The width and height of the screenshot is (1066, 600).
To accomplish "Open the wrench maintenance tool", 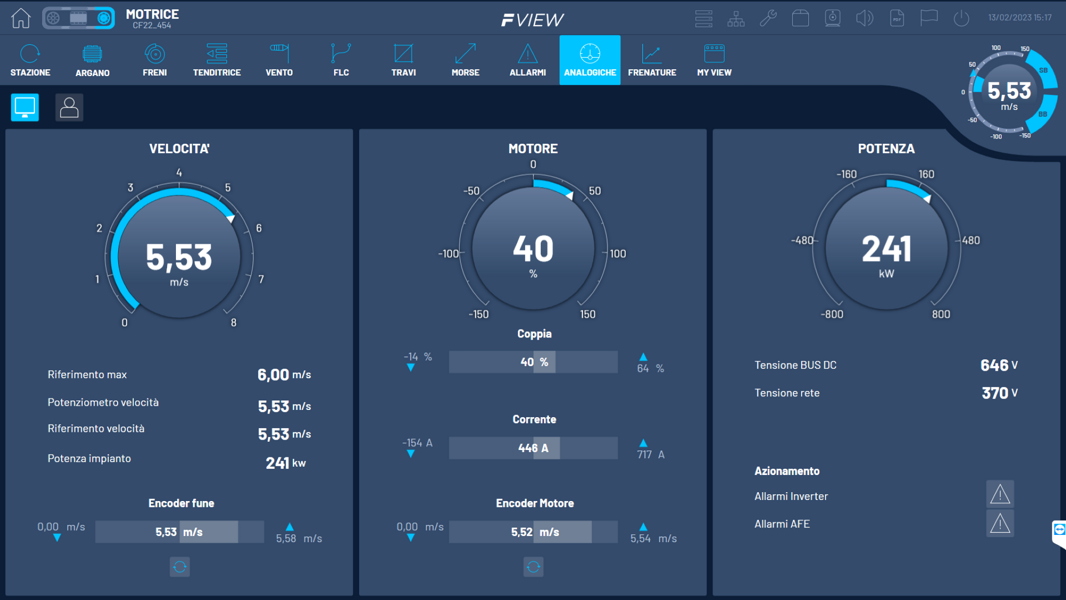I will point(768,18).
